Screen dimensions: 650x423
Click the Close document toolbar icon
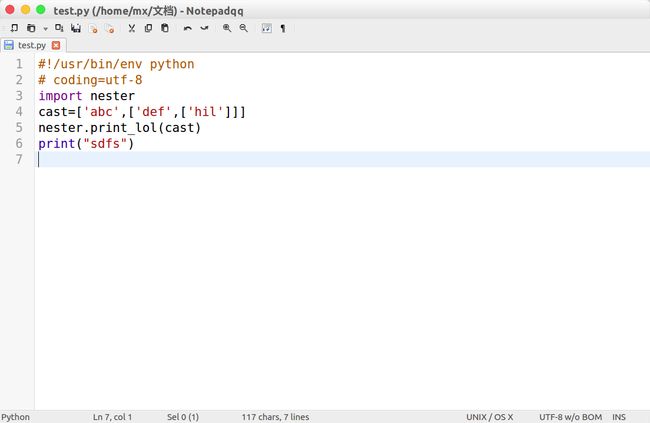pyautogui.click(x=93, y=28)
